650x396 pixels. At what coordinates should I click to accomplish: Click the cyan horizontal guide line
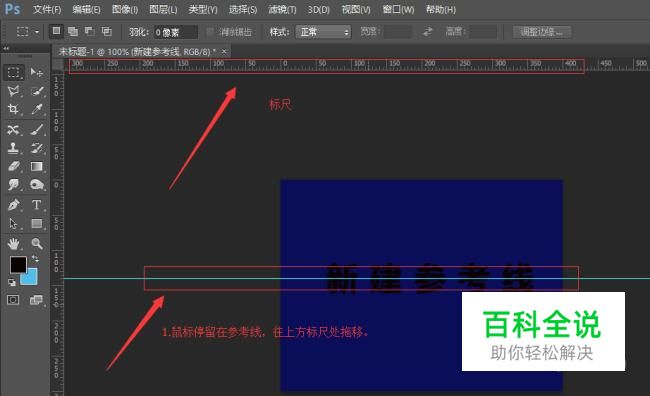point(357,278)
